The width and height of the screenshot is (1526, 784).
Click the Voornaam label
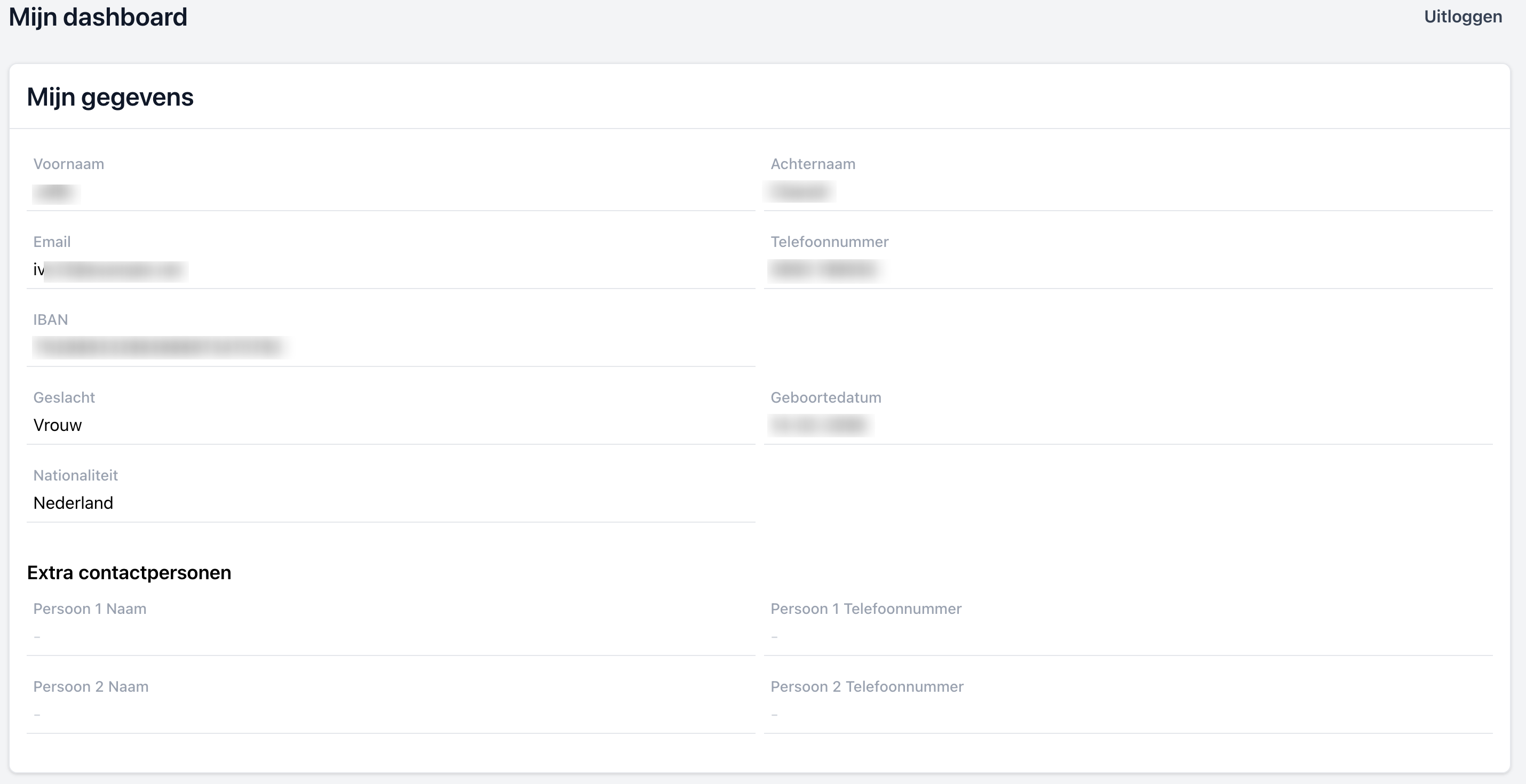coord(69,164)
